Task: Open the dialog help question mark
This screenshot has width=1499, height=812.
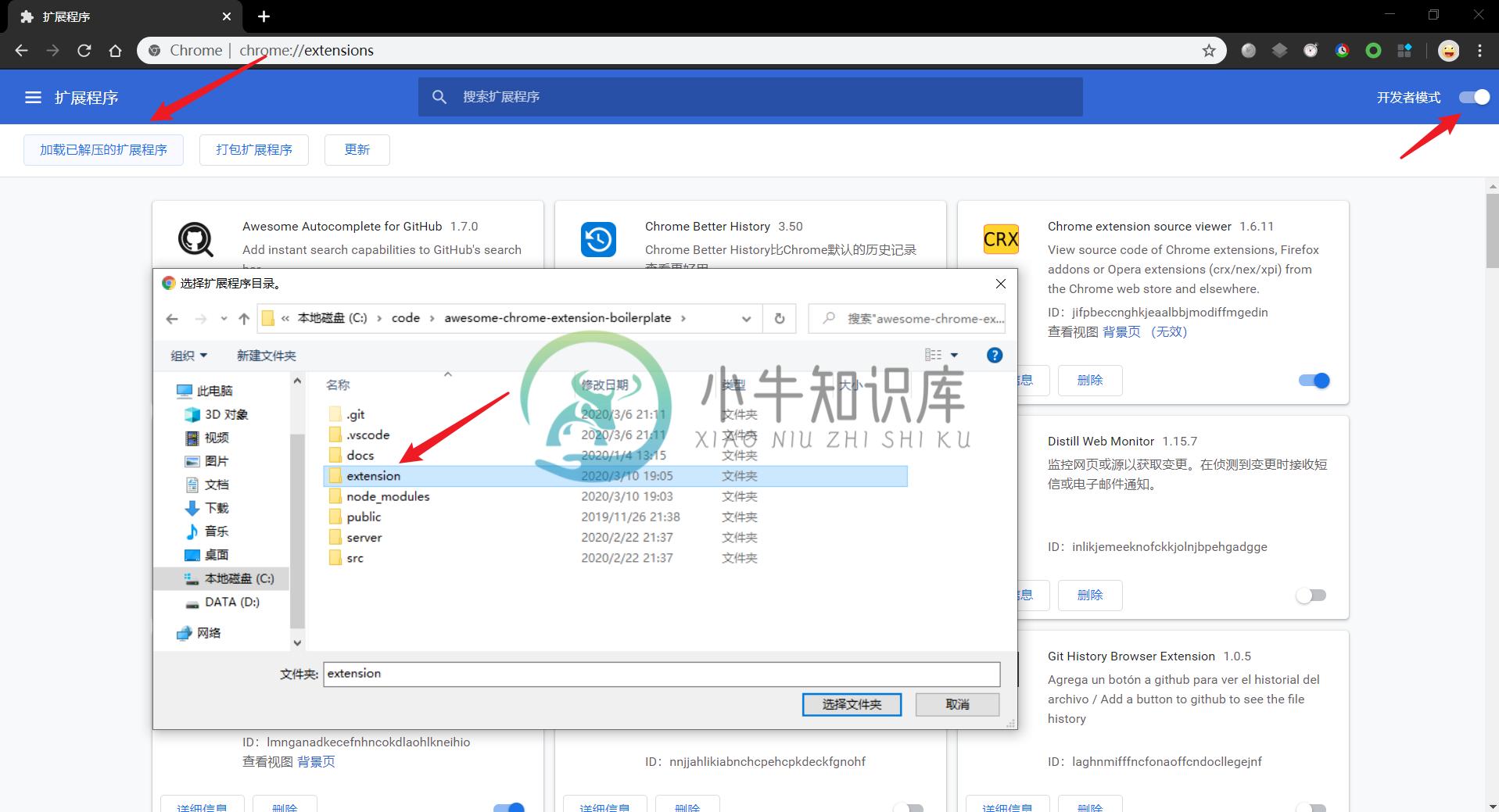Action: 995,355
